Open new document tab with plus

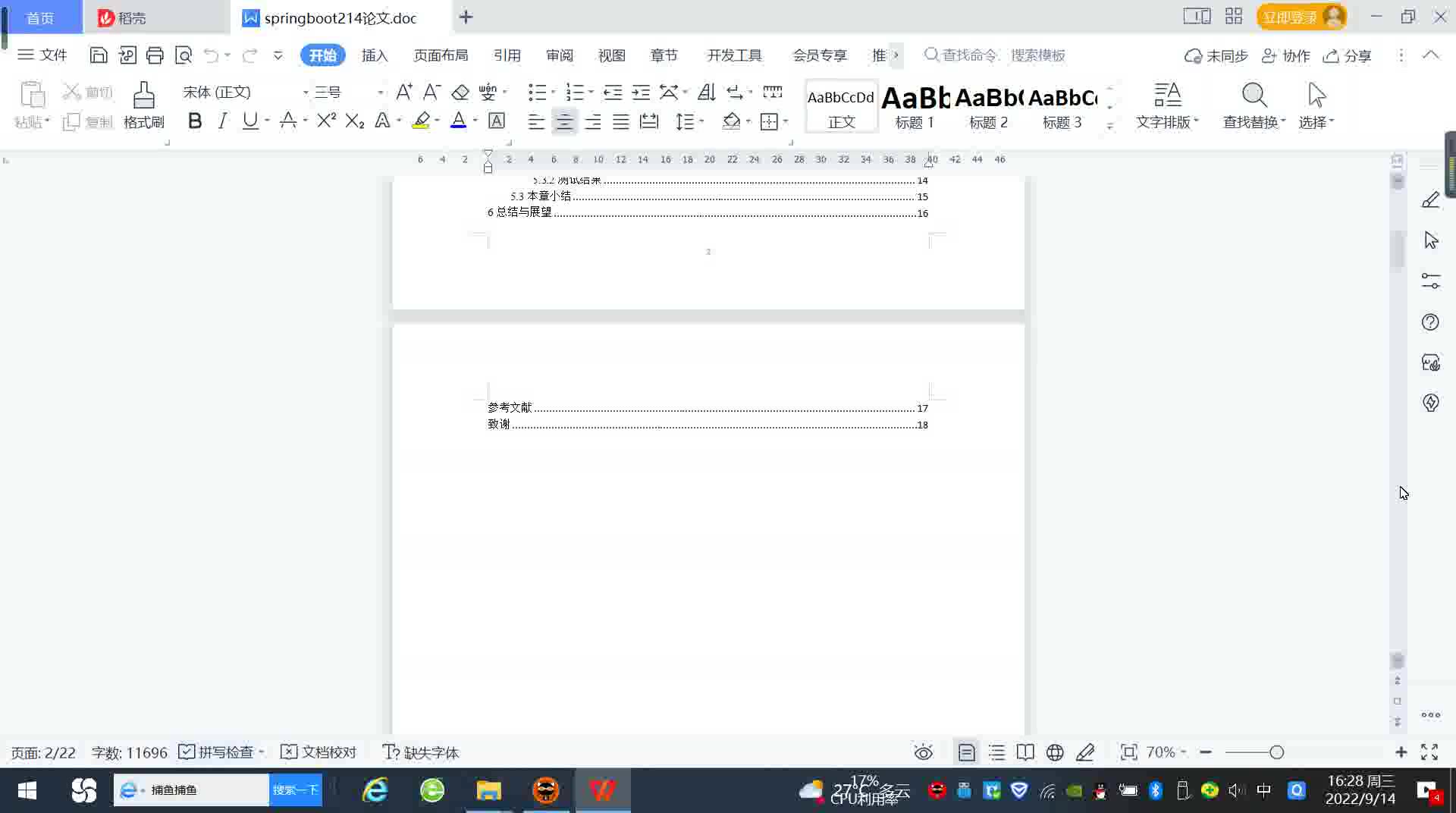click(x=466, y=17)
